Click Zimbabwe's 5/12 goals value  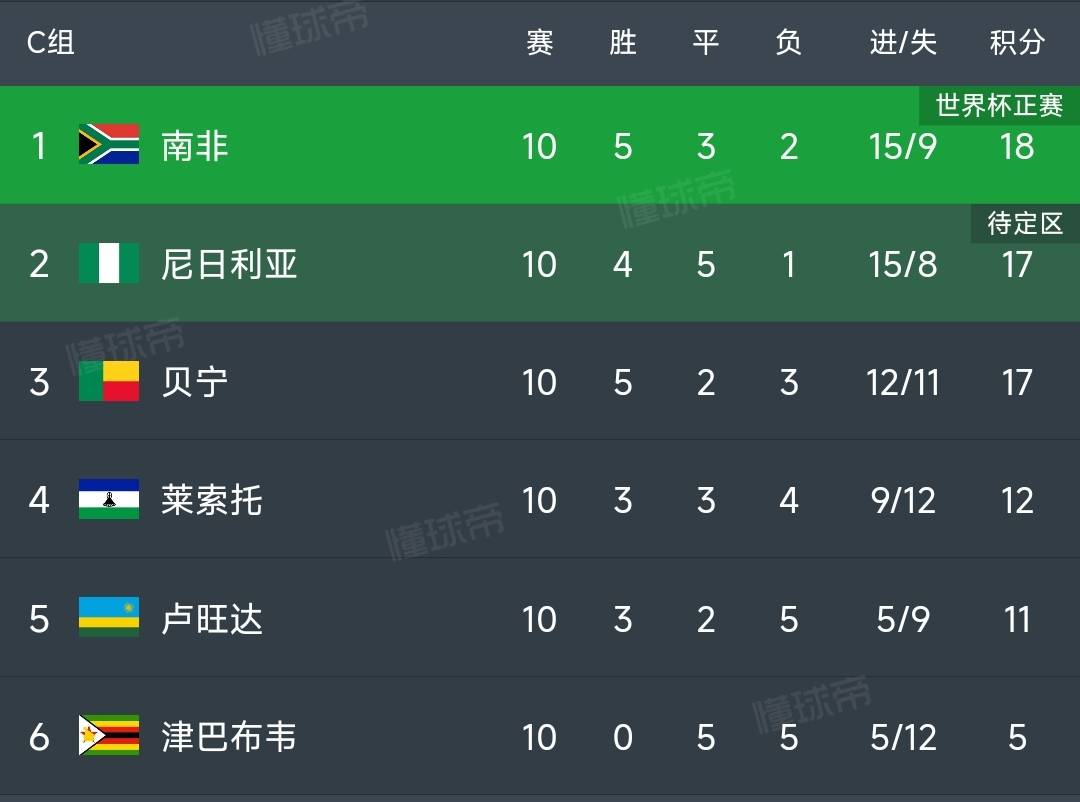point(903,737)
